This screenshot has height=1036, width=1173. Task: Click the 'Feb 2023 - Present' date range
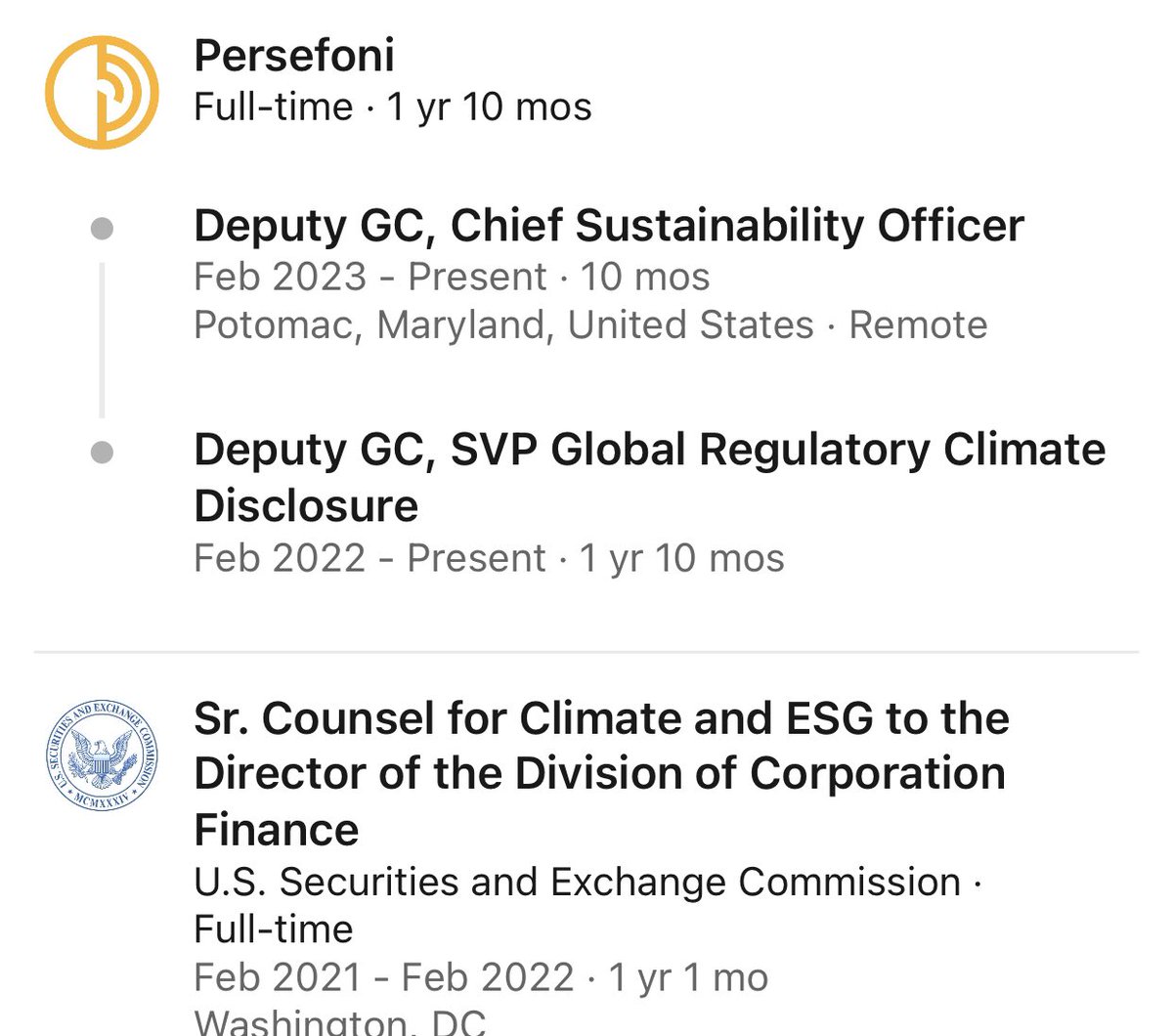369,277
